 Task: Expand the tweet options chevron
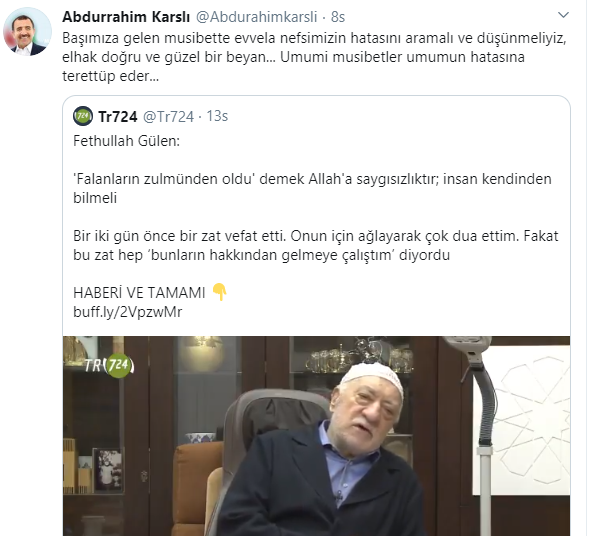click(563, 15)
